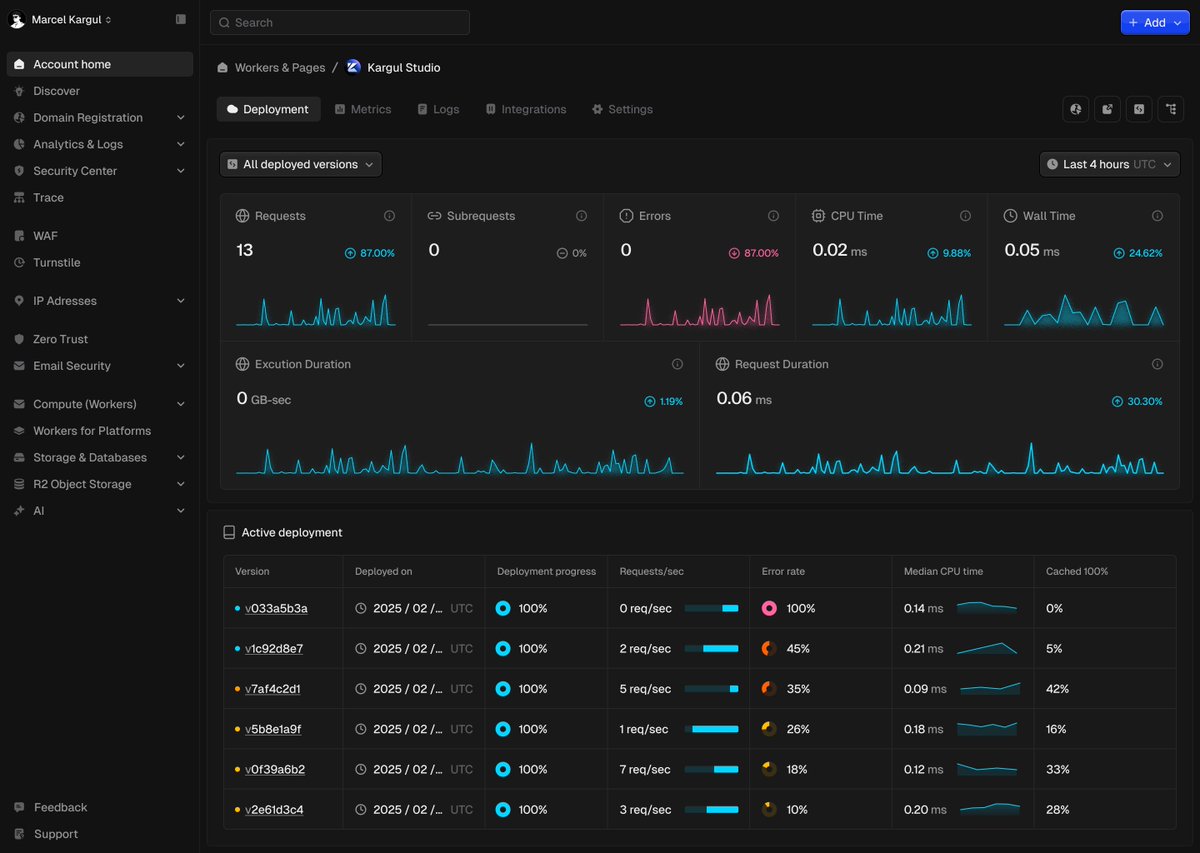Open info icon on Errors card
The height and width of the screenshot is (853, 1200).
tap(773, 216)
